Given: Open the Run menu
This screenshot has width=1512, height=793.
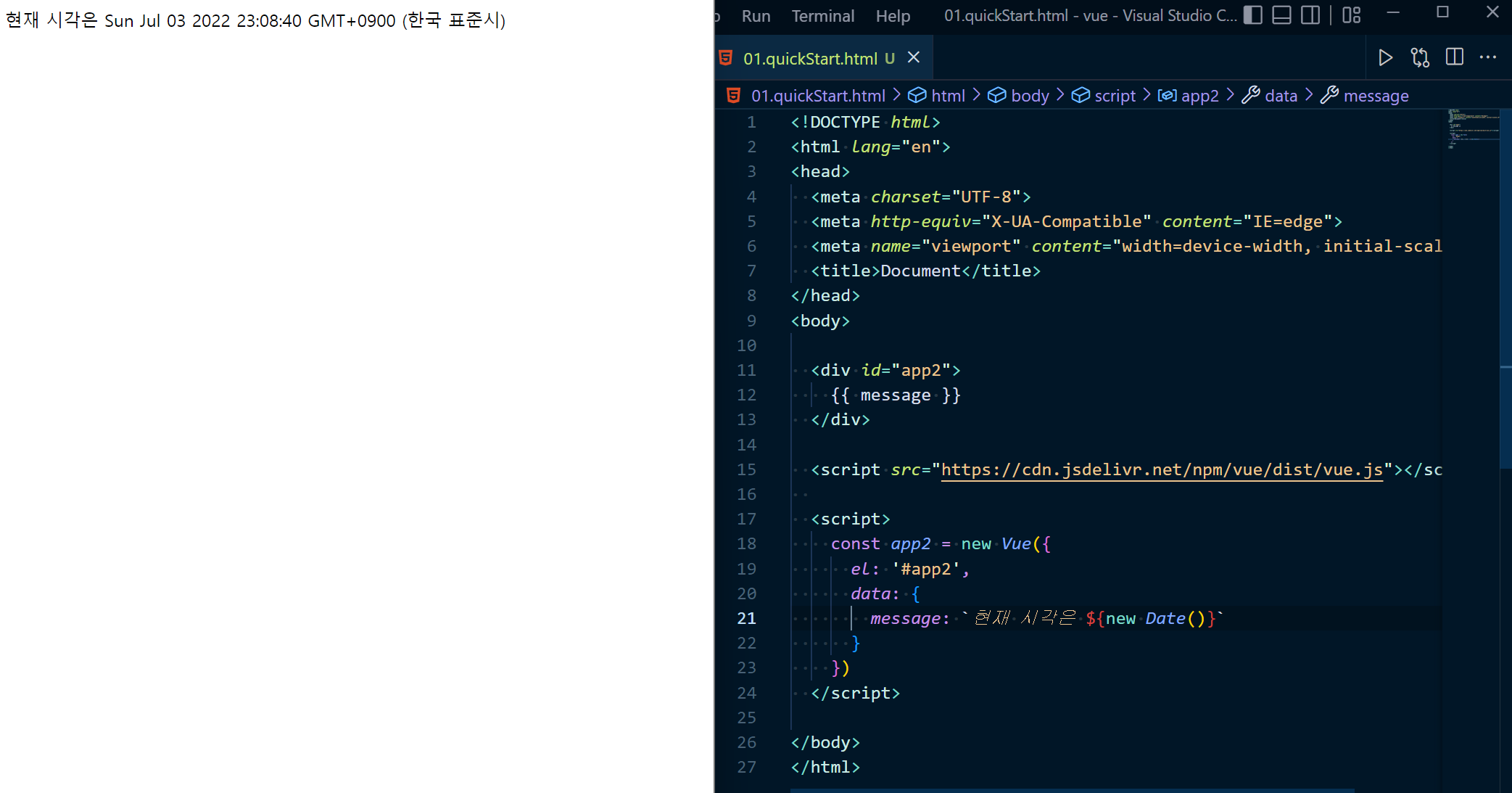Looking at the screenshot, I should coord(756,16).
